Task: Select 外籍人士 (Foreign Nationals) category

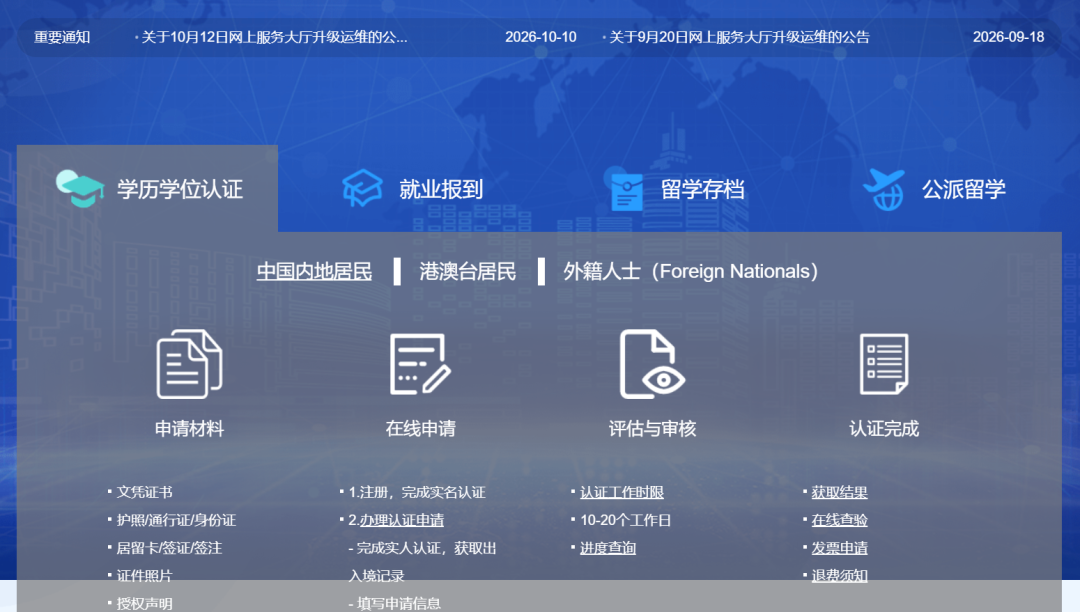Action: click(x=690, y=271)
